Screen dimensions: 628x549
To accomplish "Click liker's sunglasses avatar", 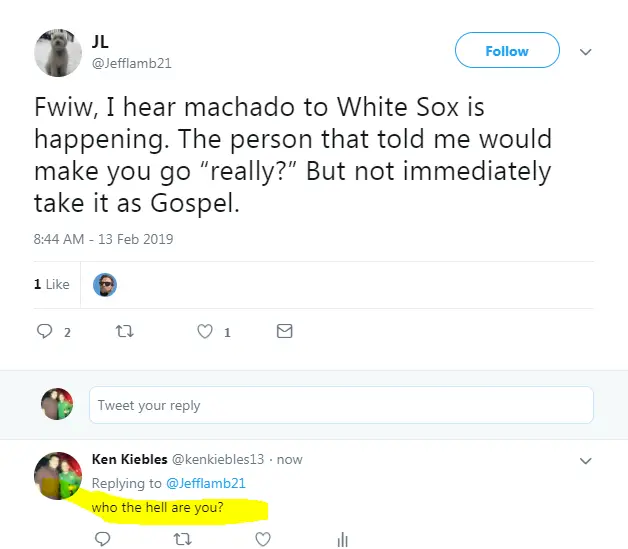I will point(105,285).
